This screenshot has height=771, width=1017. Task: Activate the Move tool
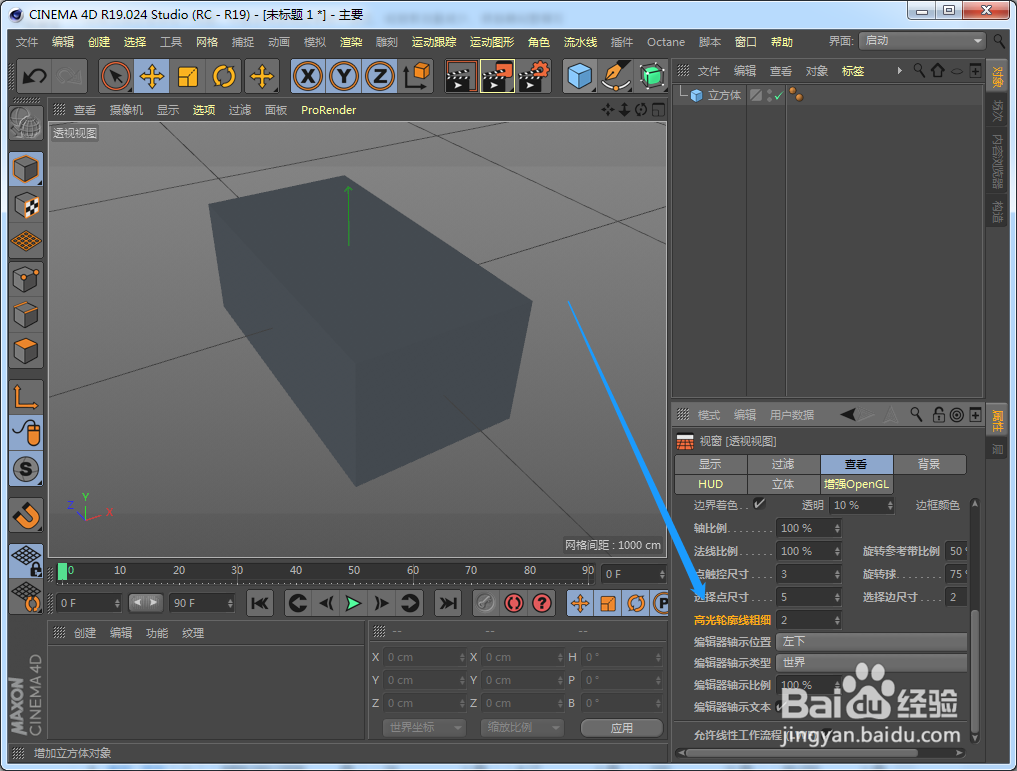(x=152, y=77)
